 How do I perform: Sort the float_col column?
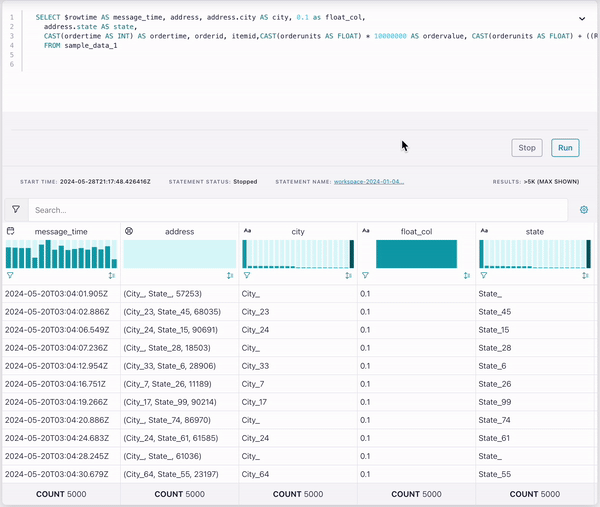click(x=466, y=275)
